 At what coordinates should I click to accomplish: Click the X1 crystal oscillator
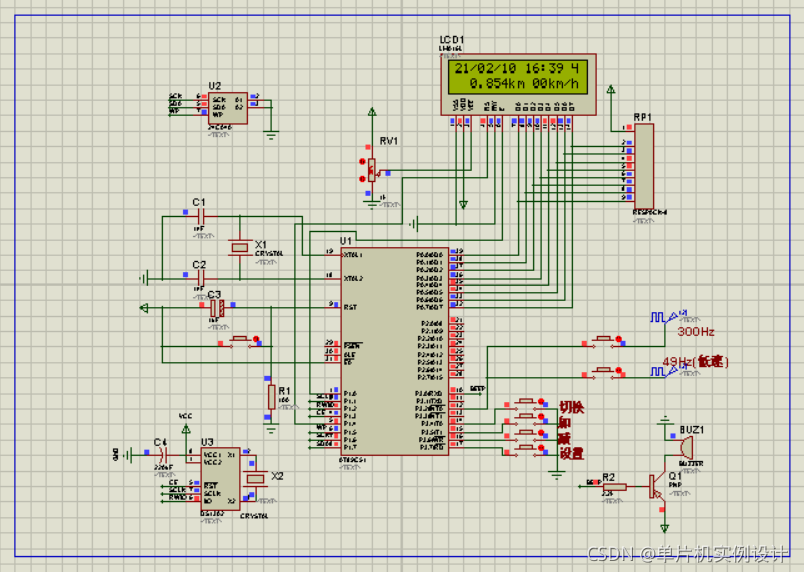239,246
